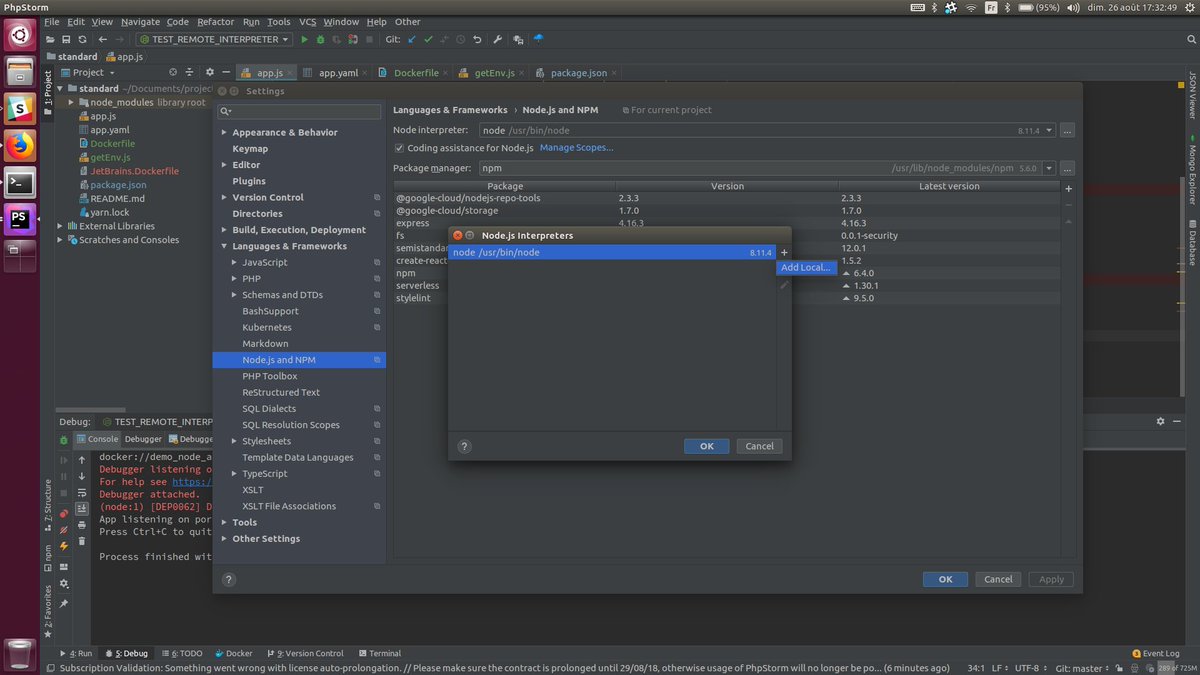Click Add Local... in the interpreters popup
The height and width of the screenshot is (675, 1200).
click(x=806, y=267)
